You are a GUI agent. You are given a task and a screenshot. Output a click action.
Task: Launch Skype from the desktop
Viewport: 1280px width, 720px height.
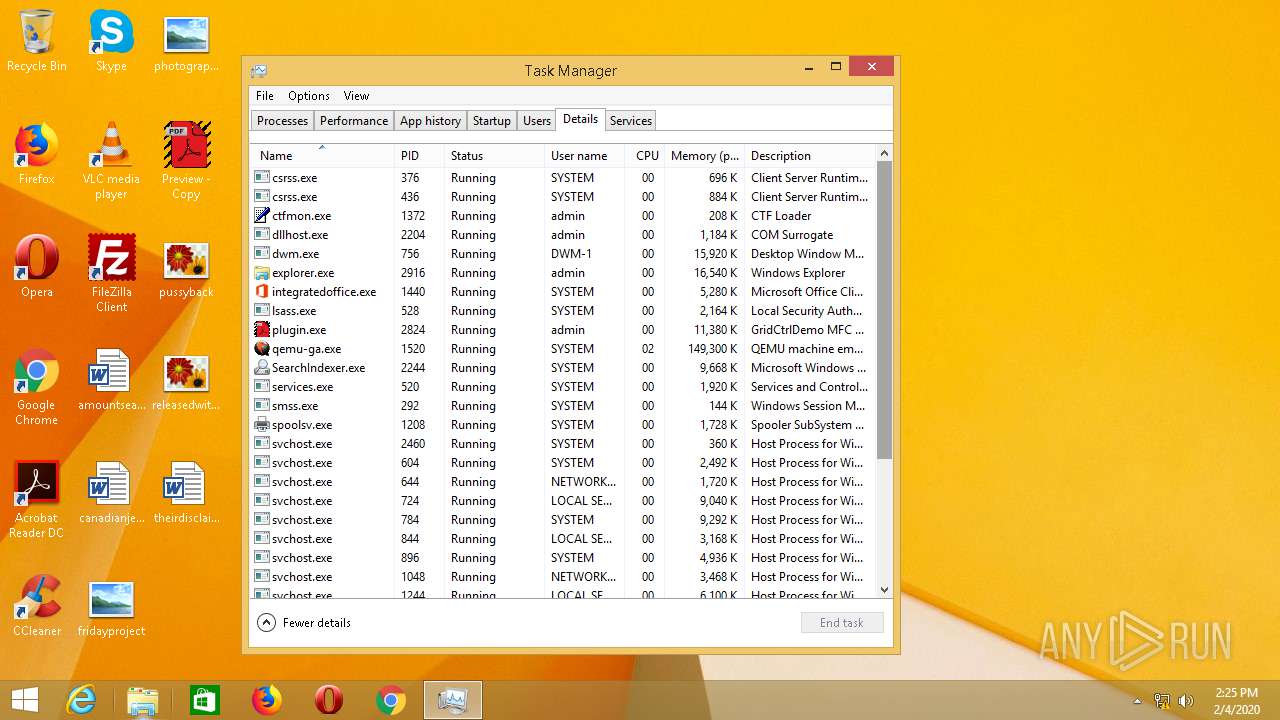click(x=111, y=41)
